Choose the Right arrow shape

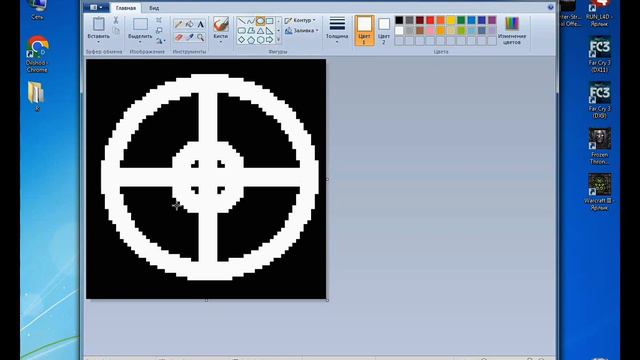pyautogui.click(x=269, y=40)
